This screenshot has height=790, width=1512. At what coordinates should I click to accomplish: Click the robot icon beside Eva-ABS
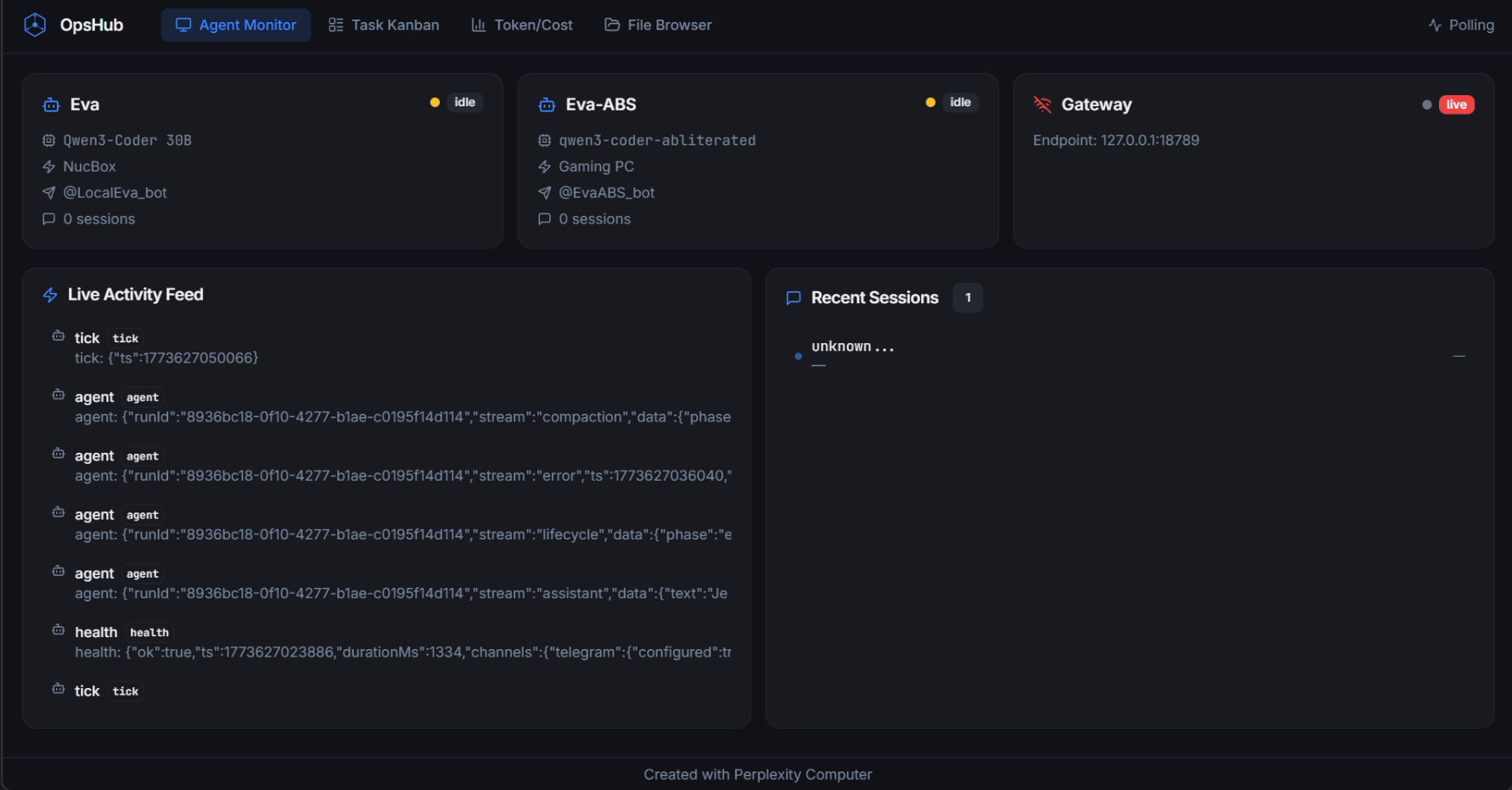(547, 105)
